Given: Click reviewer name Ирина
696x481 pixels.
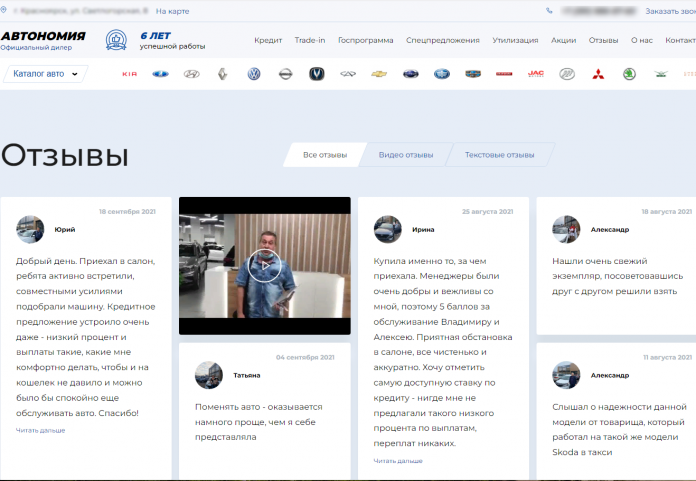Looking at the screenshot, I should [423, 229].
